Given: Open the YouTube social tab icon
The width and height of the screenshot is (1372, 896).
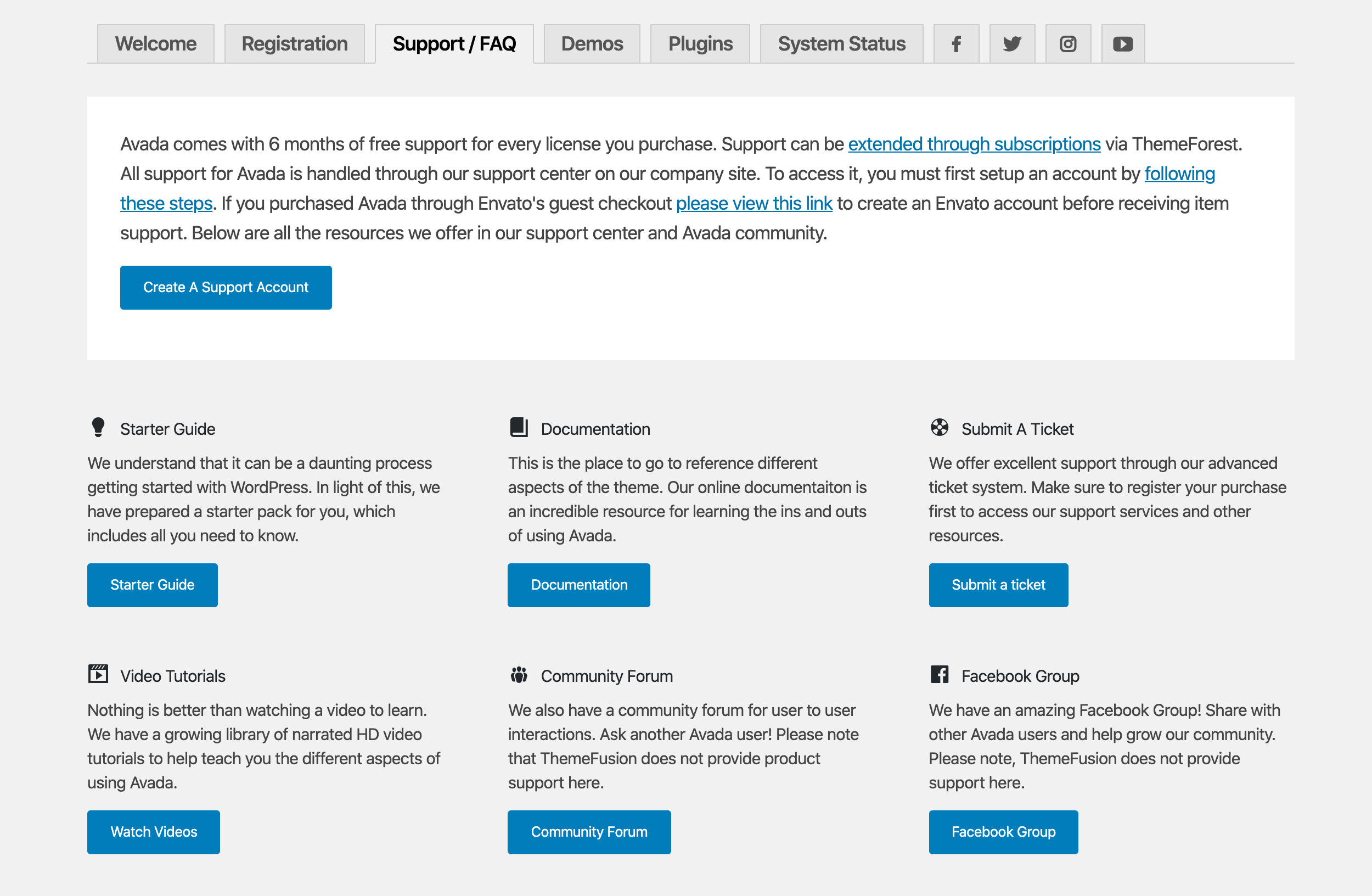Looking at the screenshot, I should point(1123,44).
